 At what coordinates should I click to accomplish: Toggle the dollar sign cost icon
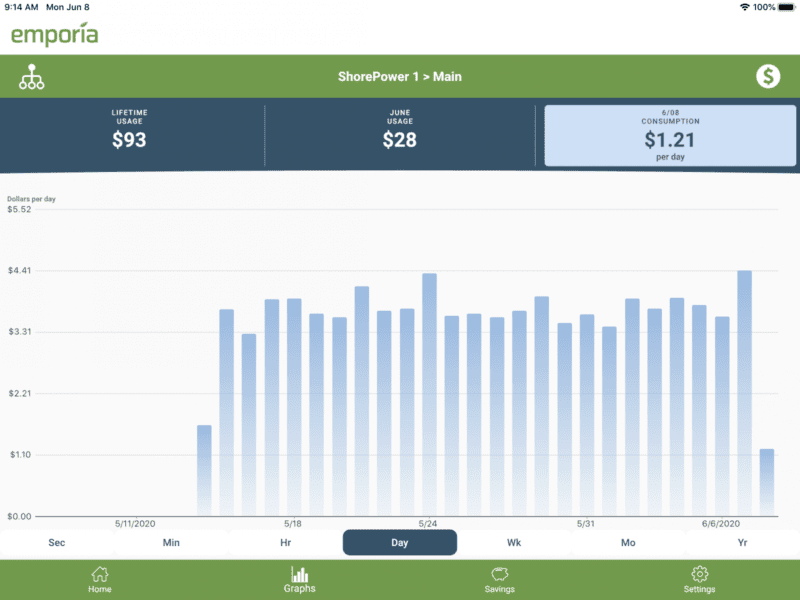767,77
